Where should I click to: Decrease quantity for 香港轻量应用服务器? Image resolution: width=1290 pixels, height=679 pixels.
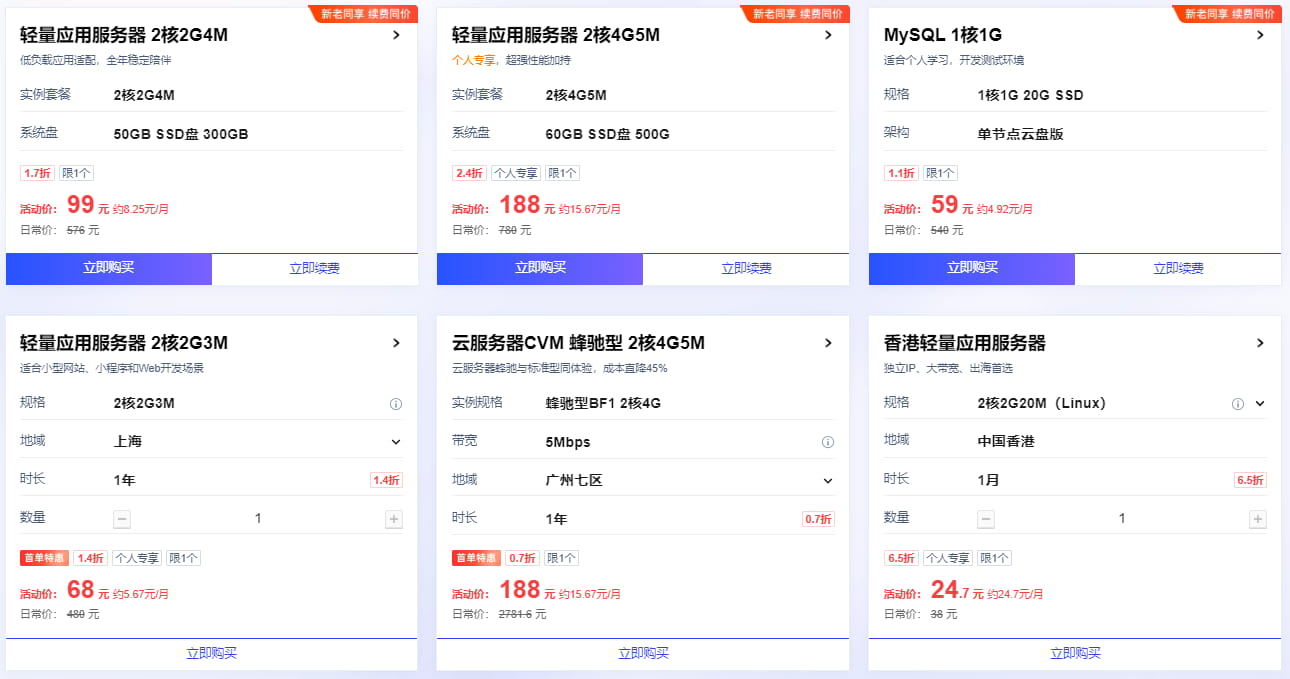tap(986, 519)
